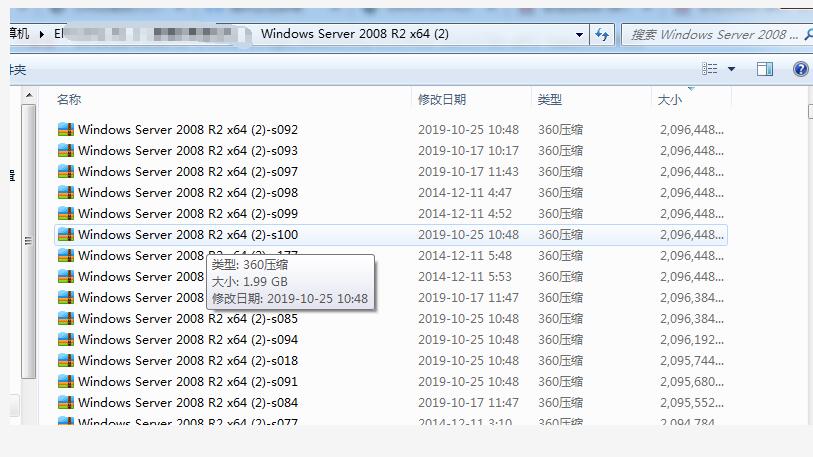Click the 360压缩 type cell of s092
Viewport: 813px width, 457px height.
tap(560, 130)
